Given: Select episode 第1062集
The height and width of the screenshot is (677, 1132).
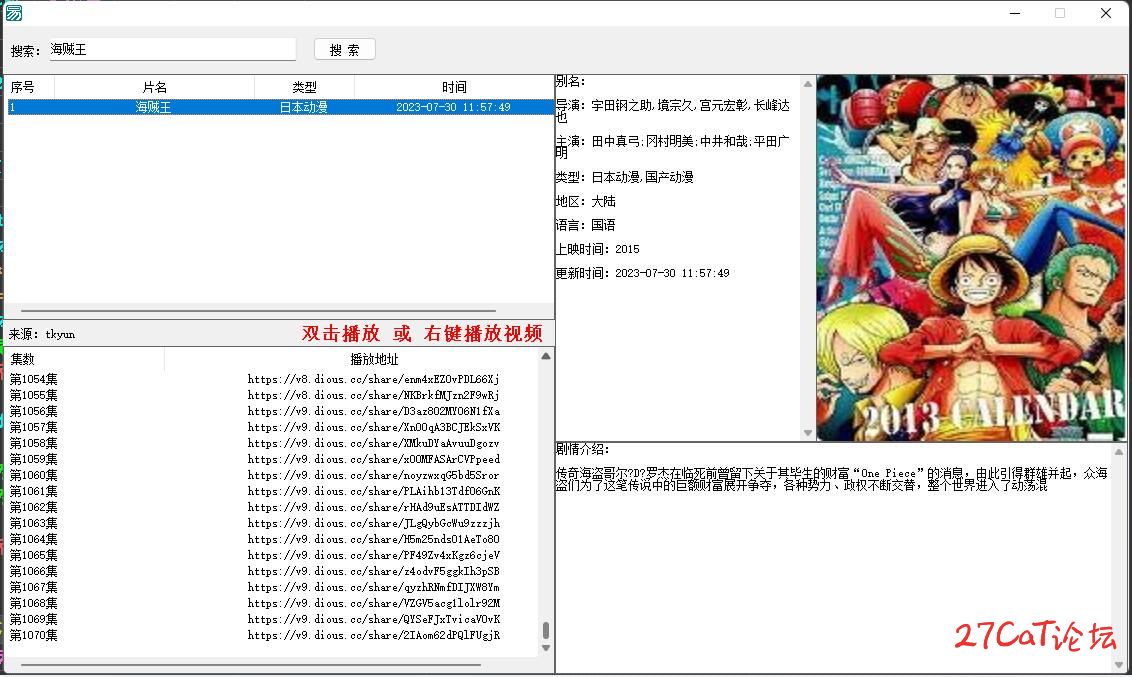Looking at the screenshot, I should (33, 507).
